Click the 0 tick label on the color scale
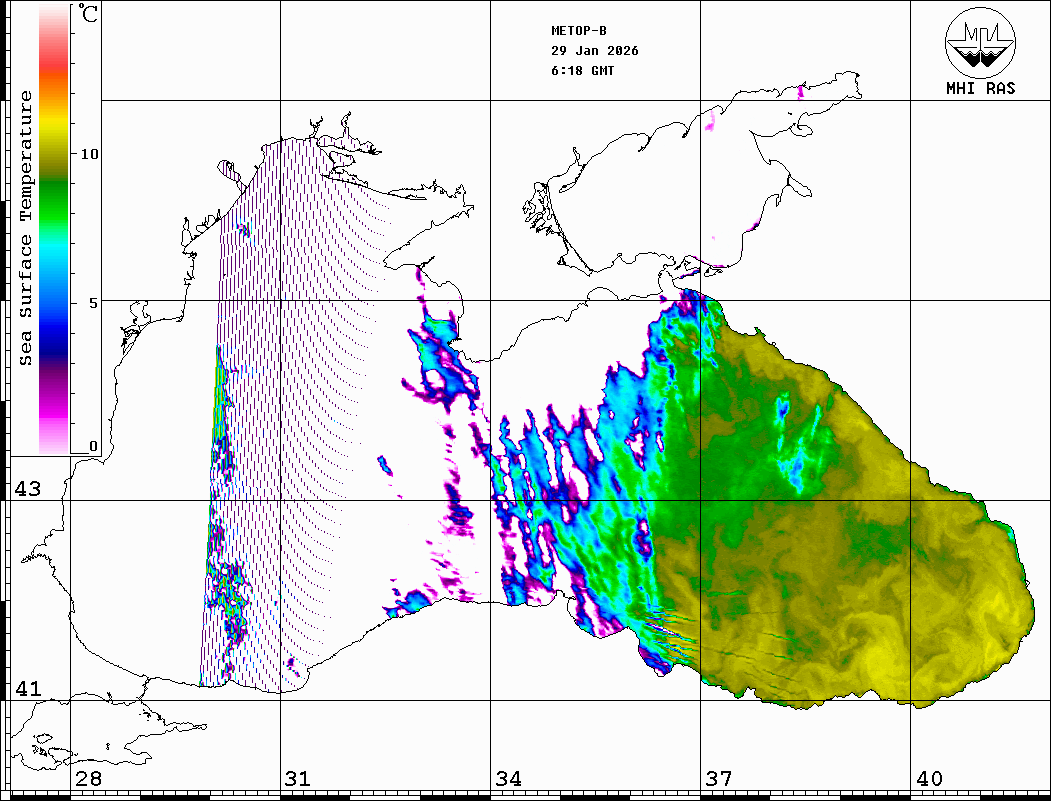 (93, 446)
